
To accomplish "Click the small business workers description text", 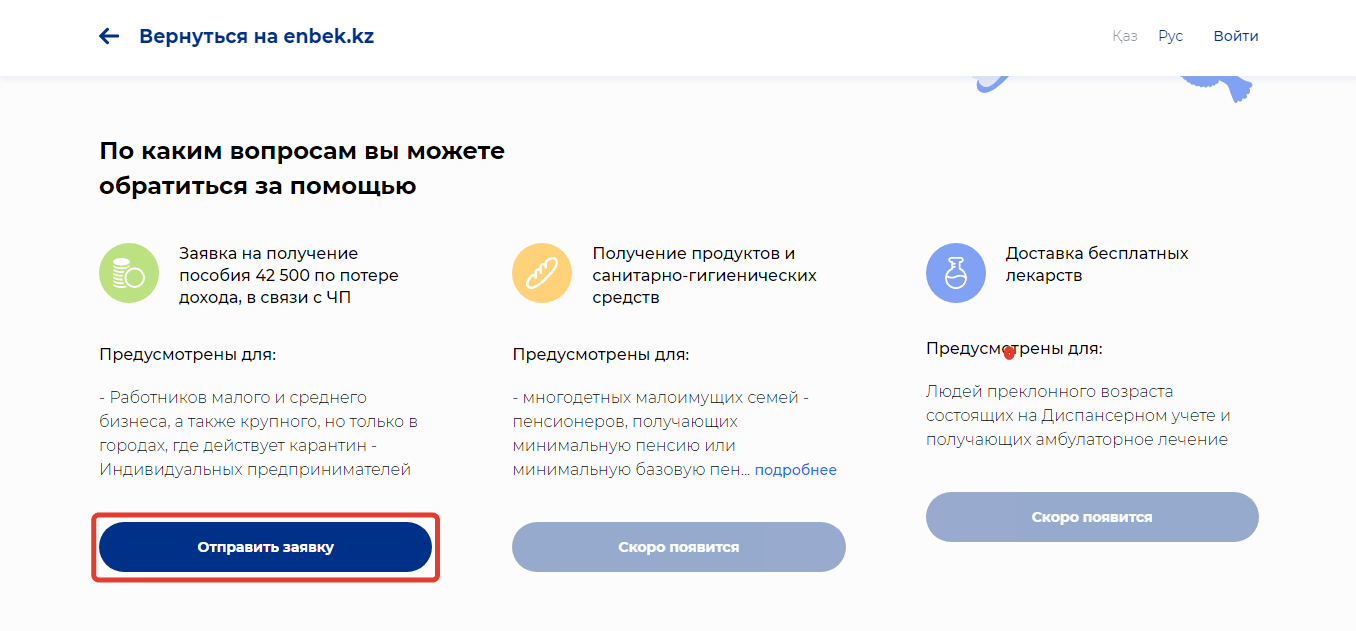I will [258, 433].
